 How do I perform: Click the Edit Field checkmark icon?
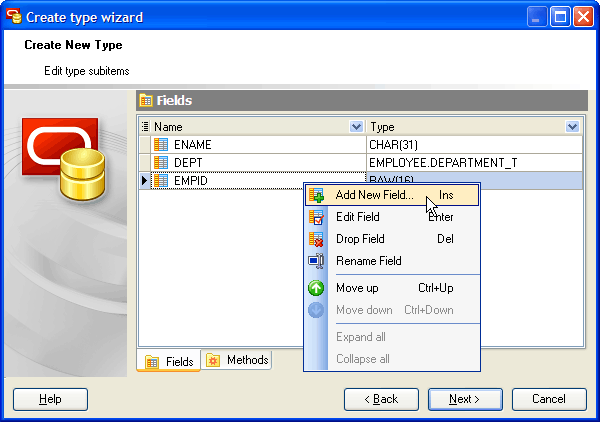tap(316, 217)
